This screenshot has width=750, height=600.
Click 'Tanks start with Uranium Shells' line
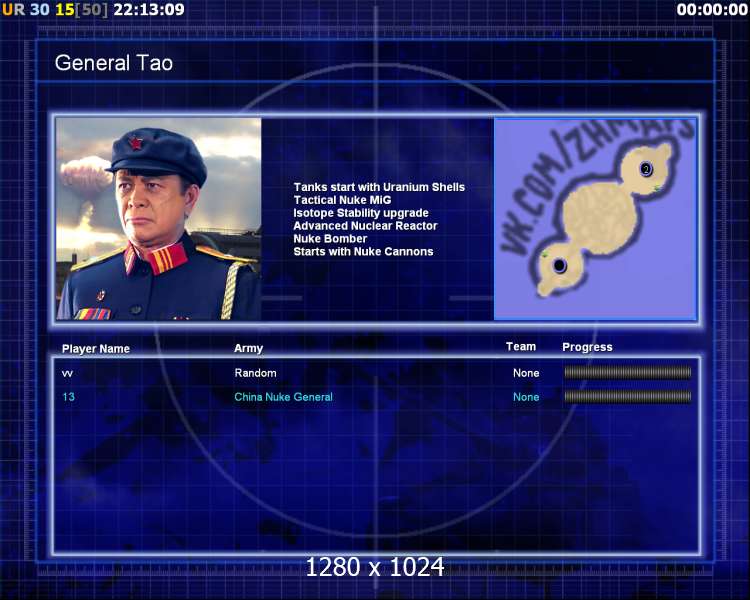point(379,187)
